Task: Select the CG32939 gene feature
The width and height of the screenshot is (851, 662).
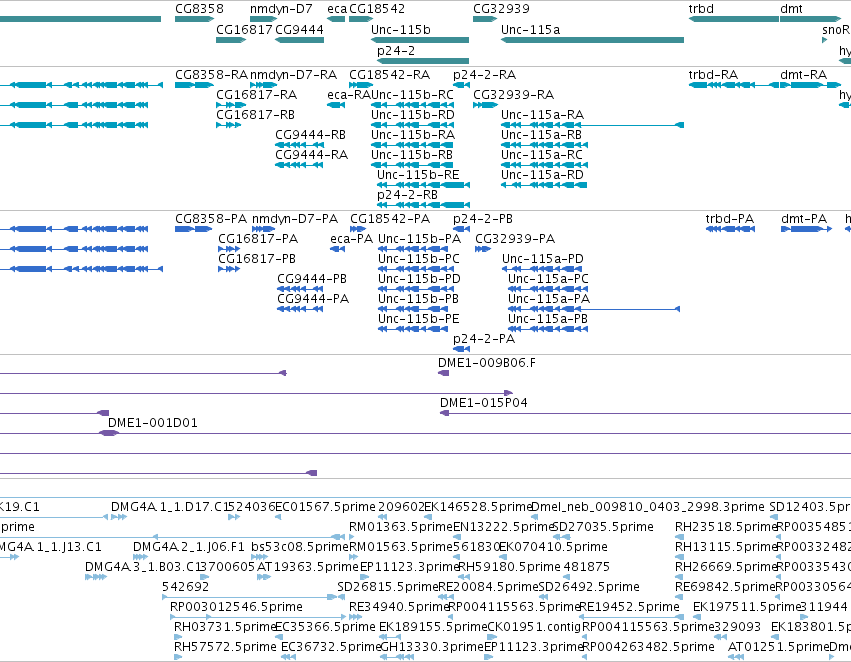Action: pos(485,20)
